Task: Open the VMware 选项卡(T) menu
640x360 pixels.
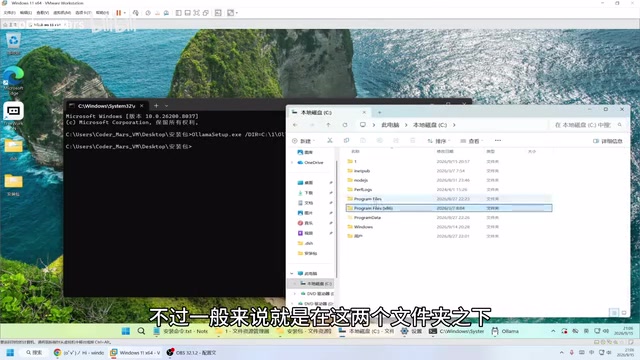Action: [83, 13]
